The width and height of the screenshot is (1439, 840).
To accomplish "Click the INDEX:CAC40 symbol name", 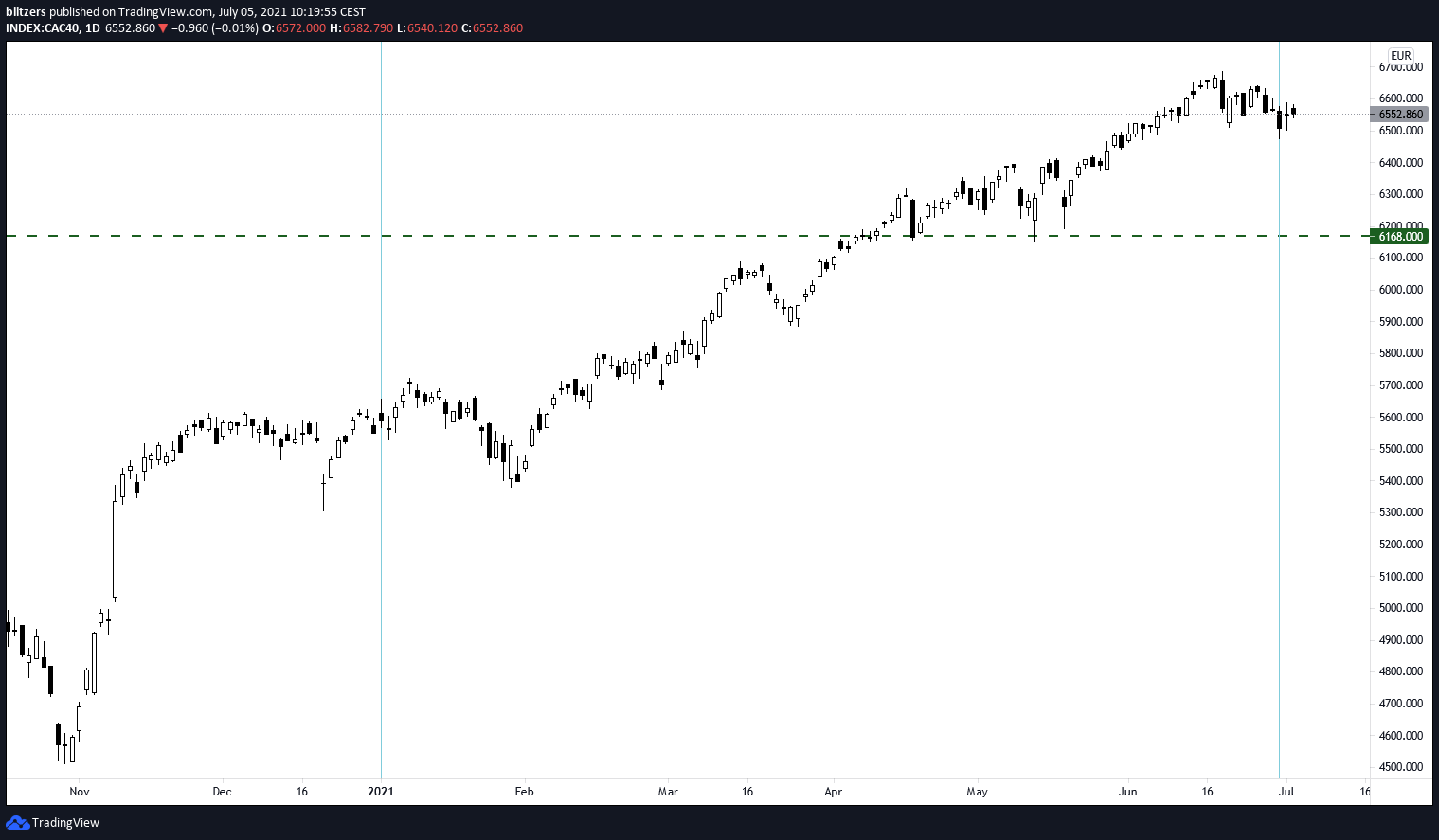I will 43,28.
